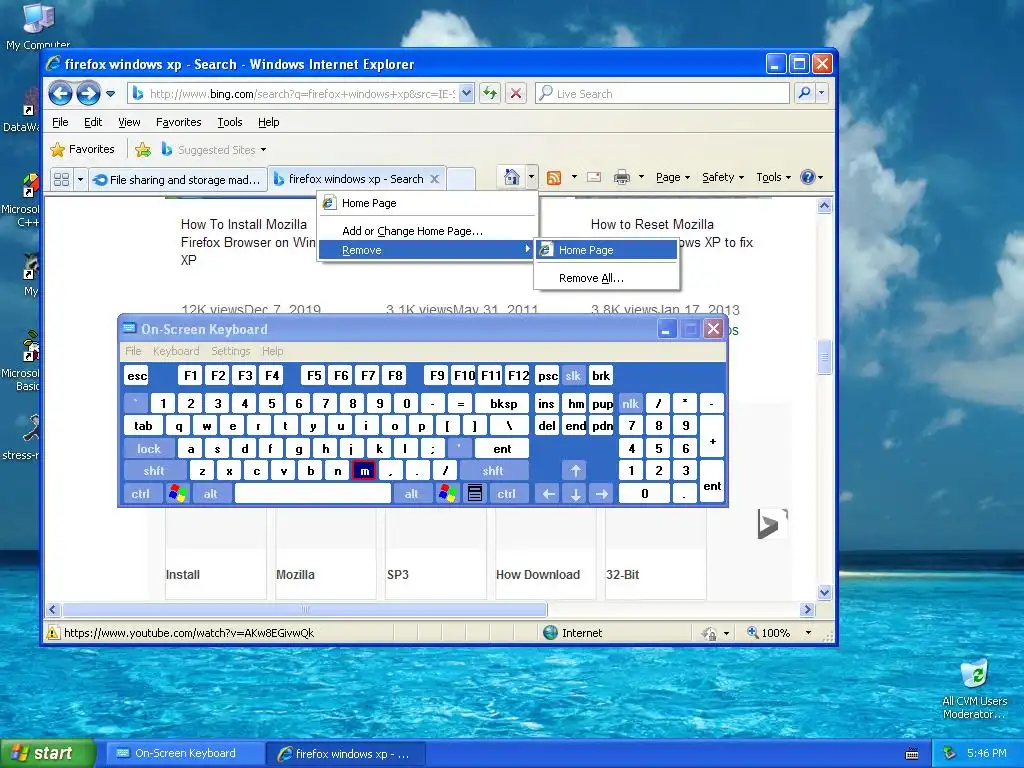Image resolution: width=1024 pixels, height=768 pixels.
Task: Open Tools dropdown in command bar
Action: [x=773, y=177]
